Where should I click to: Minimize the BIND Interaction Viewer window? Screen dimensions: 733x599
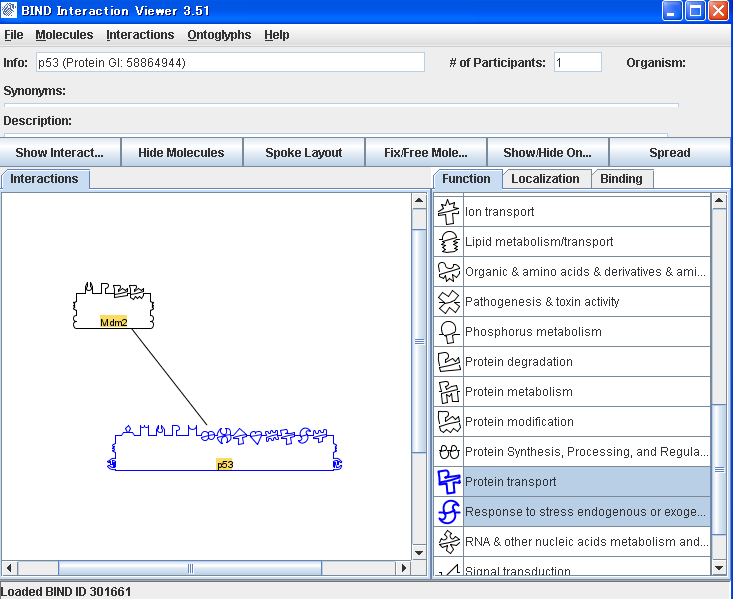[x=672, y=10]
